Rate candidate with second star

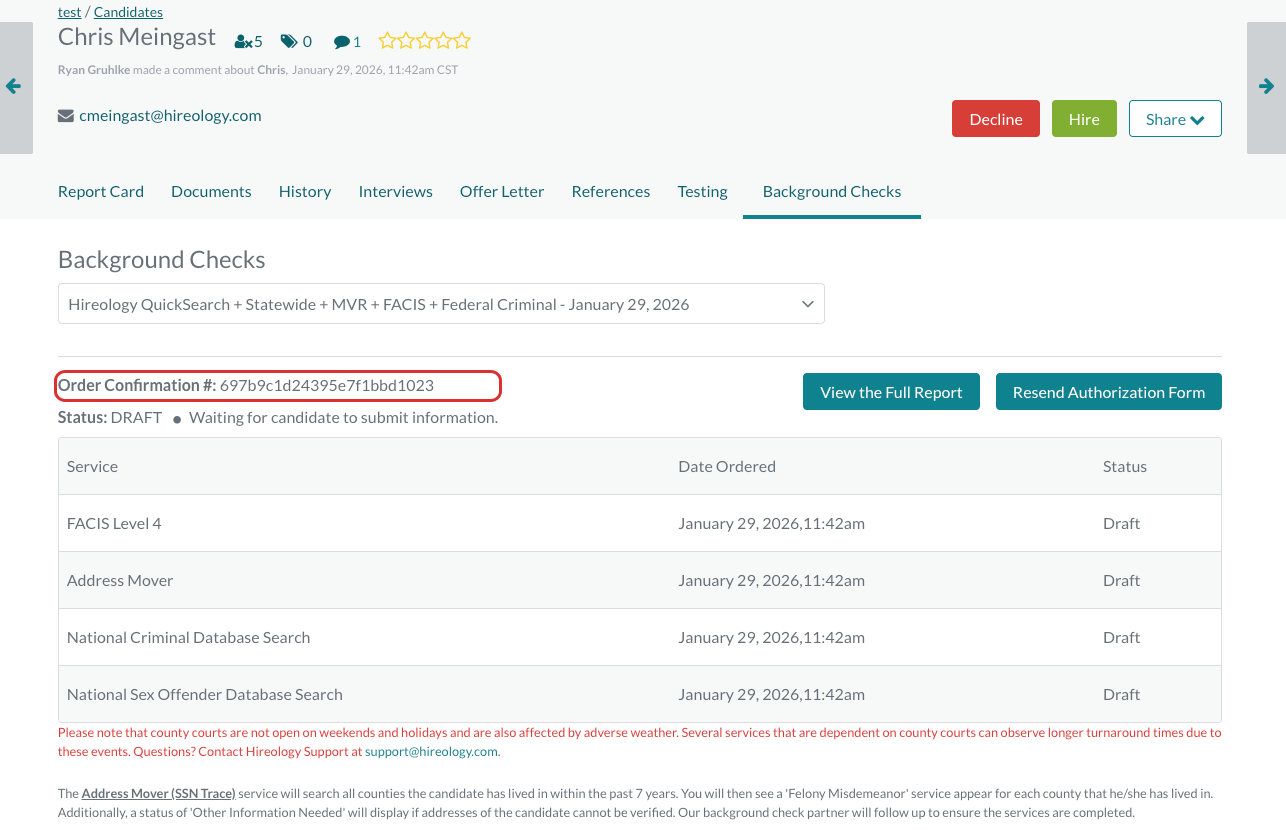click(406, 41)
